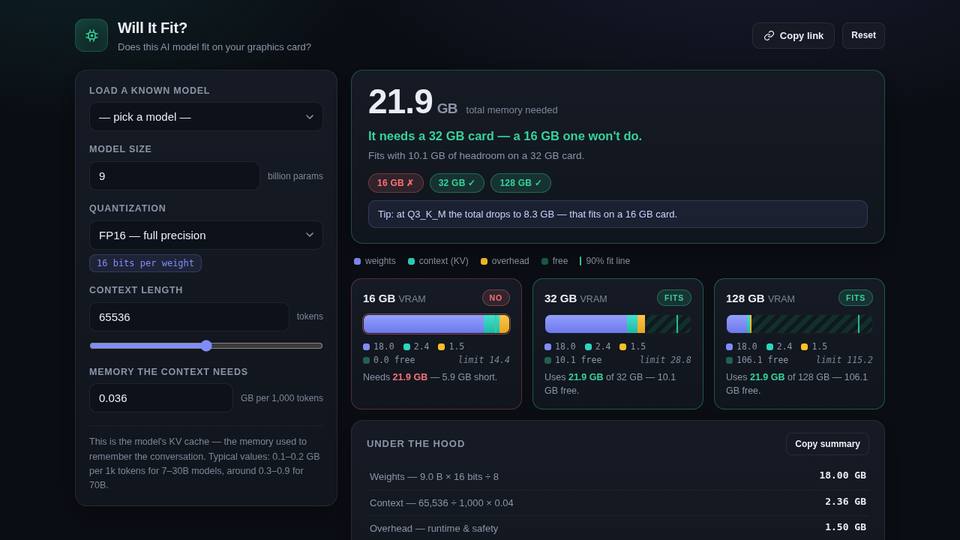Click the 16 GB VRAM usage bar
This screenshot has height=540, width=960.
point(437,324)
